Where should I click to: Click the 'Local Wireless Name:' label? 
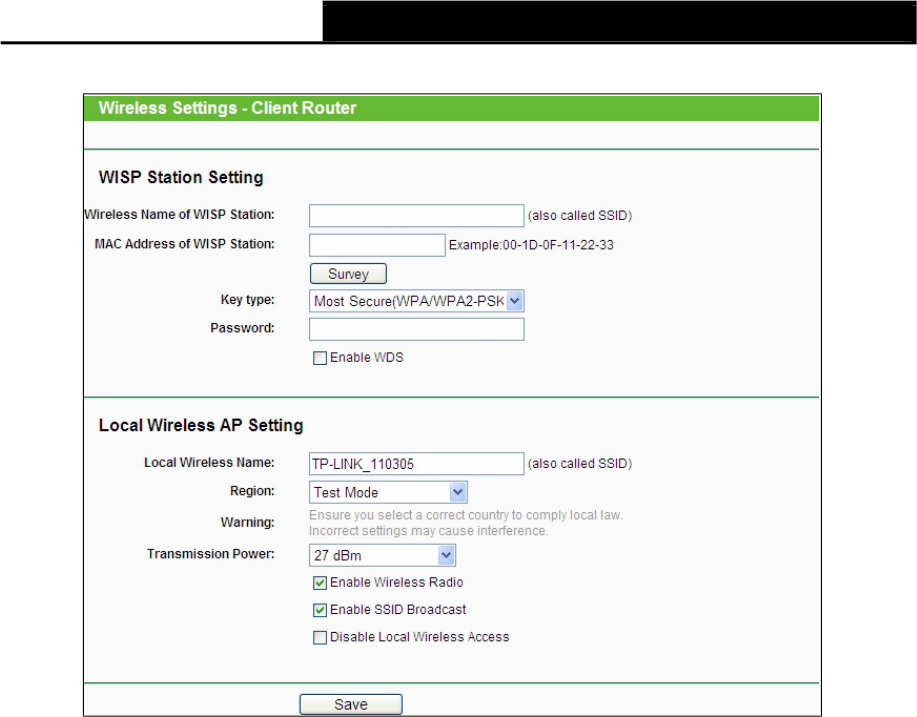pyautogui.click(x=209, y=463)
